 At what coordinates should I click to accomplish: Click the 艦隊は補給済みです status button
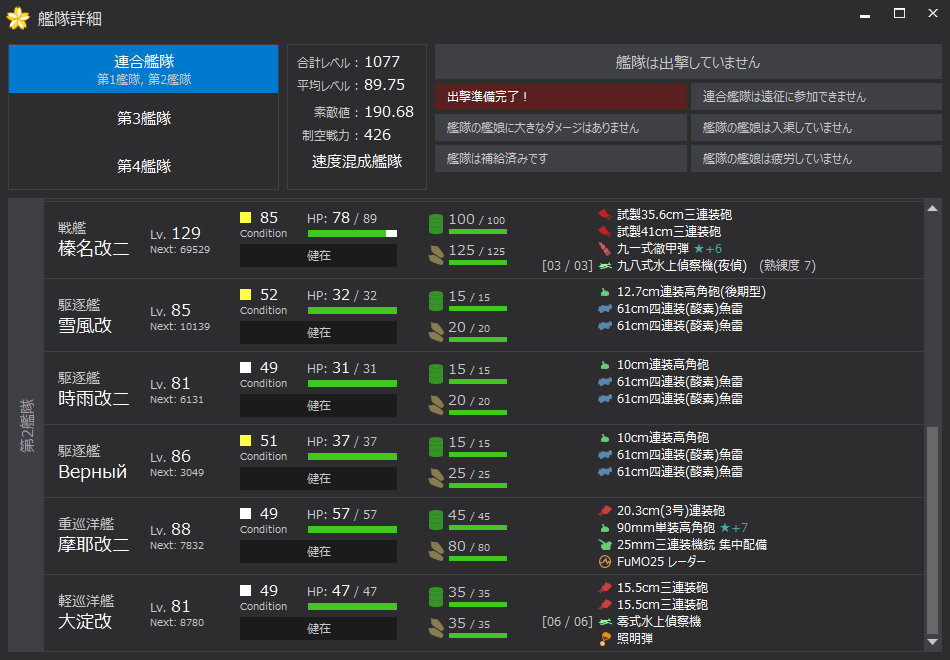560,159
